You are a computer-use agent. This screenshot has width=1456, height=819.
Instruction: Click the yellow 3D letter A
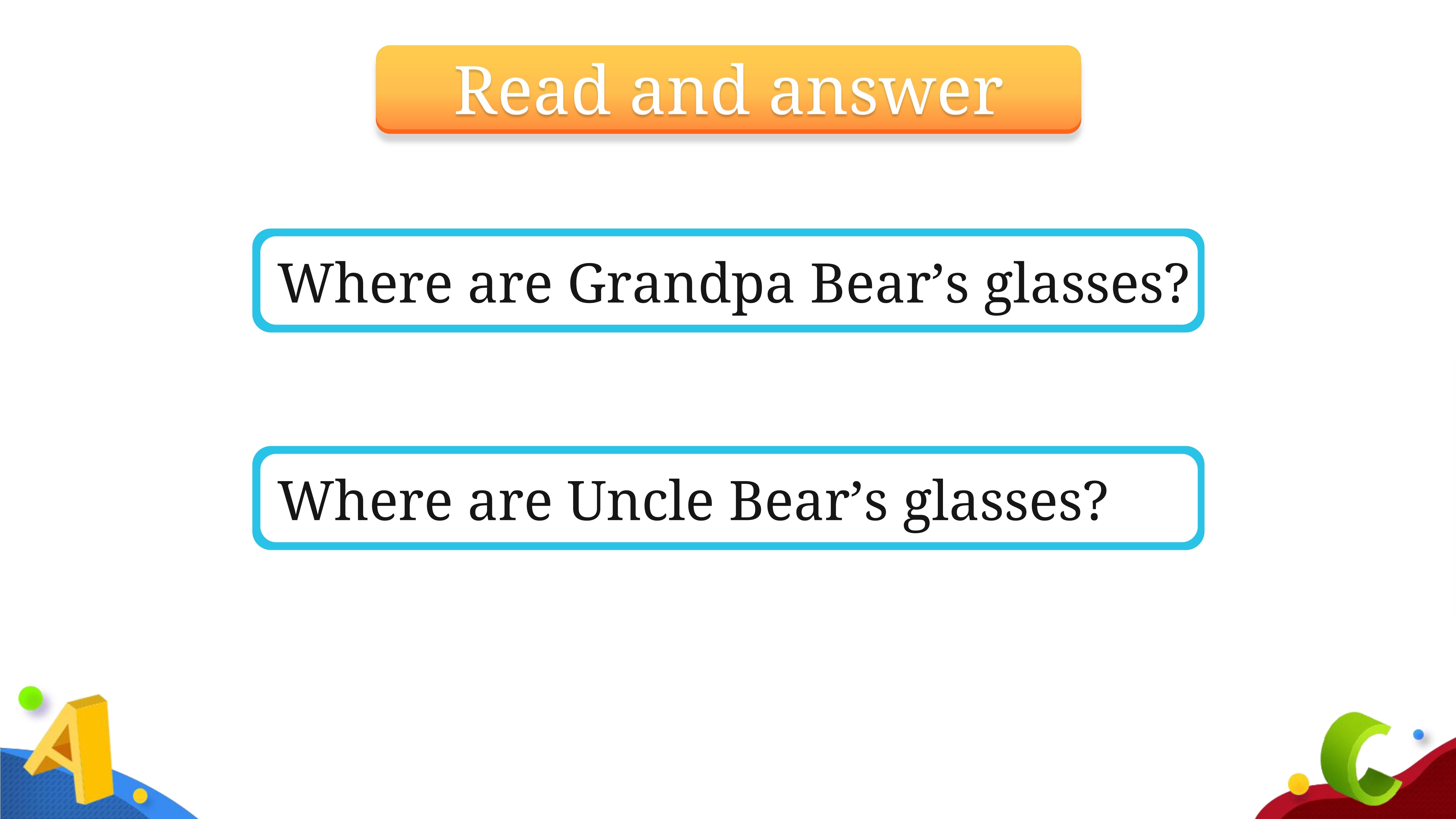[x=71, y=749]
